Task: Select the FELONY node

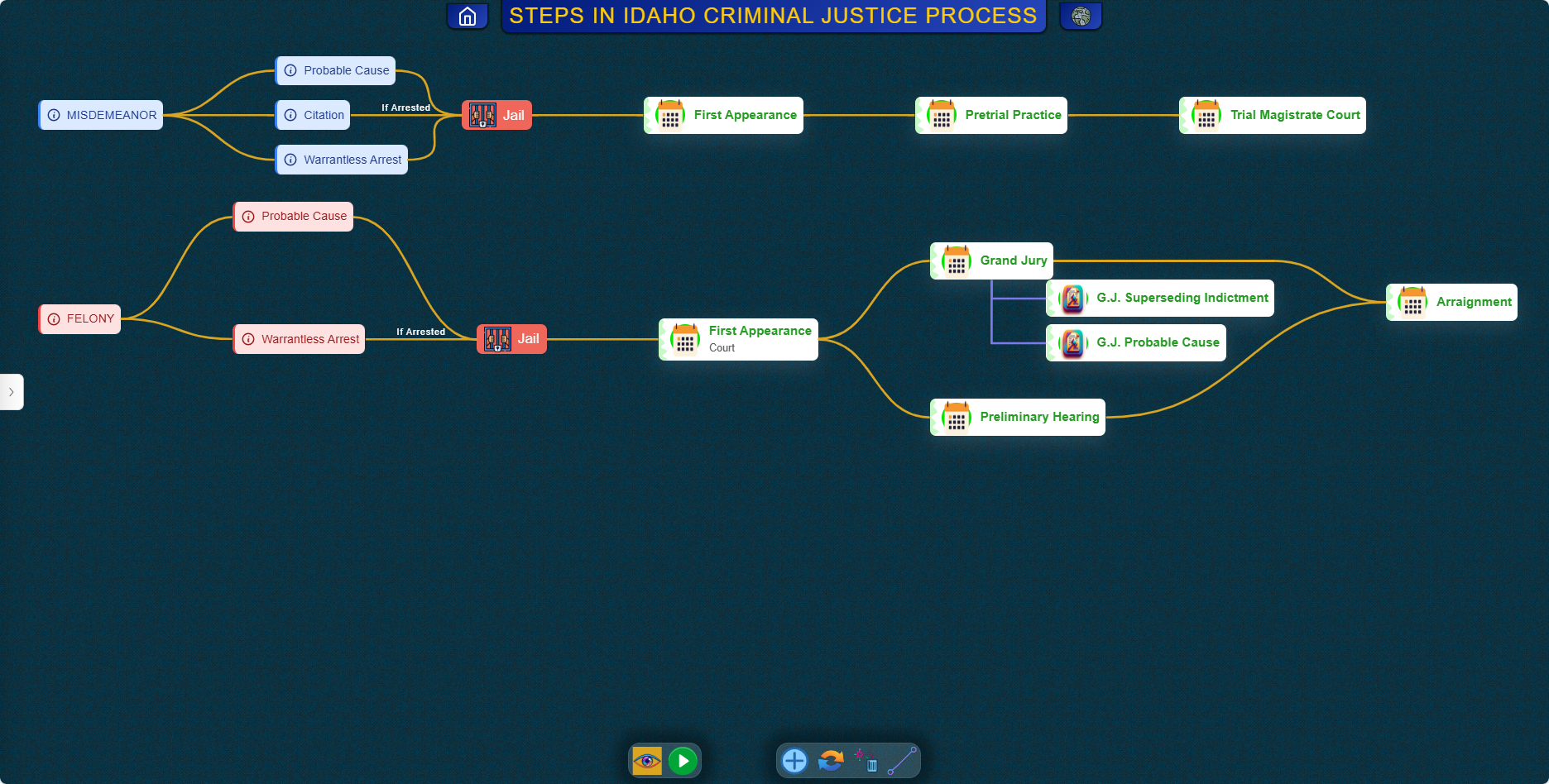Action: [80, 319]
